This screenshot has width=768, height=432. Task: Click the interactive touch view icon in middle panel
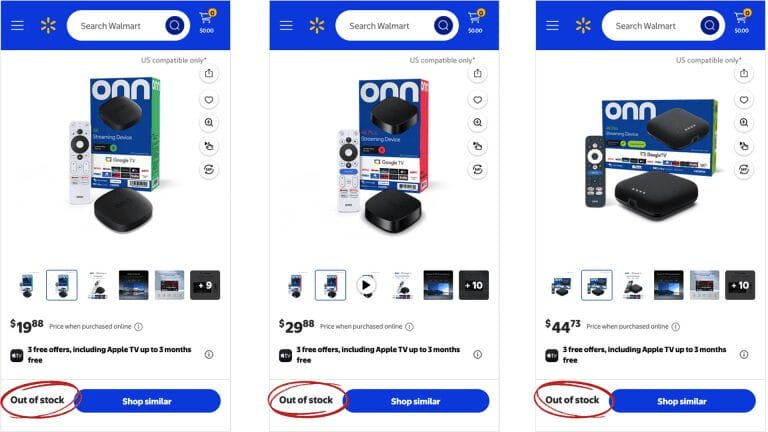pyautogui.click(x=478, y=146)
